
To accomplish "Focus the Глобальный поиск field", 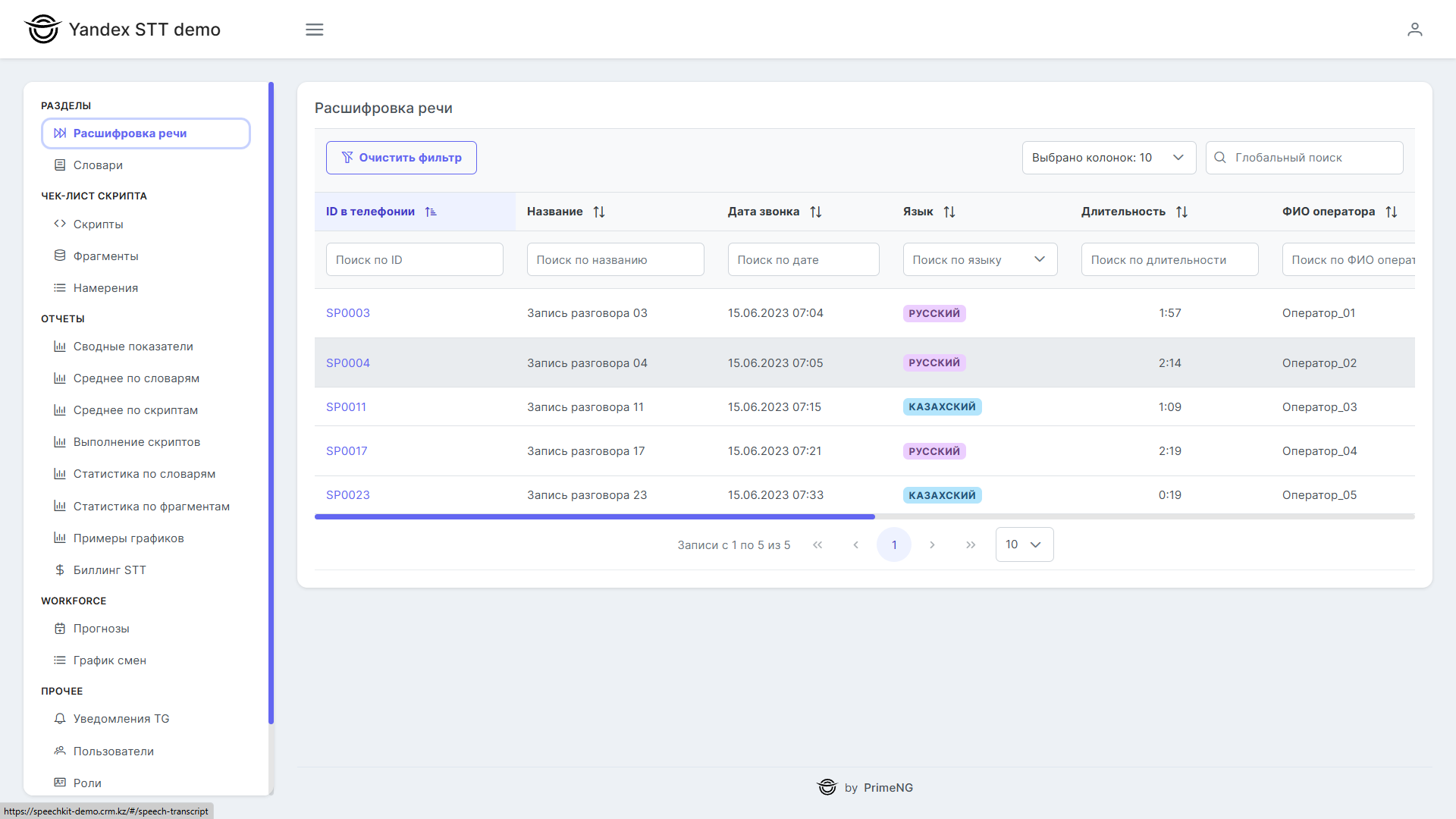I will point(1304,158).
